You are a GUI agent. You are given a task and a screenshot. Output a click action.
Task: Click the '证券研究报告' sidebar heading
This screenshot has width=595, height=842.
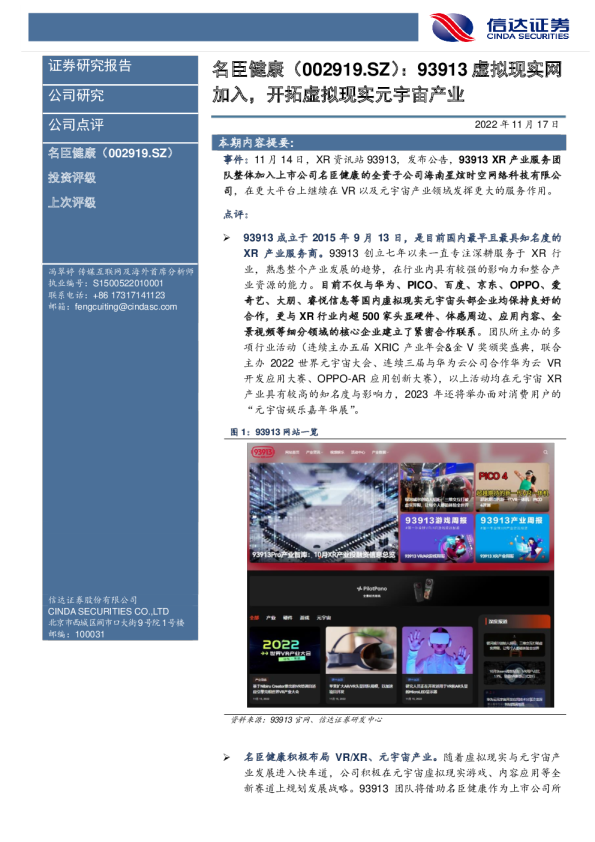pos(90,66)
